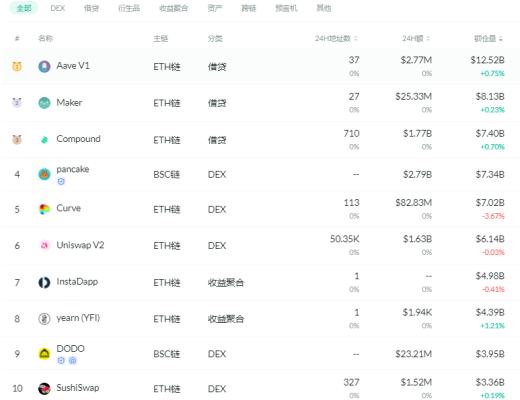The image size is (520, 400).
Task: Click the $7.34B locked value for pancake
Action: pyautogui.click(x=490, y=174)
